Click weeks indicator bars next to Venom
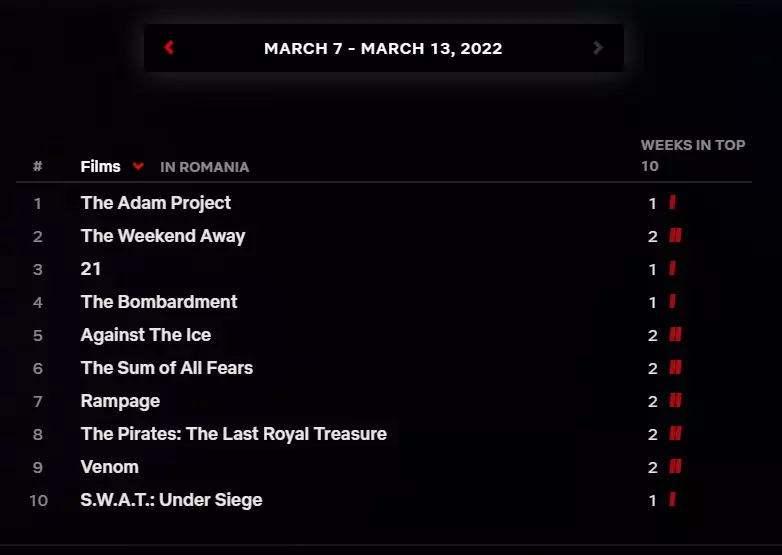The height and width of the screenshot is (555, 782). coord(676,467)
